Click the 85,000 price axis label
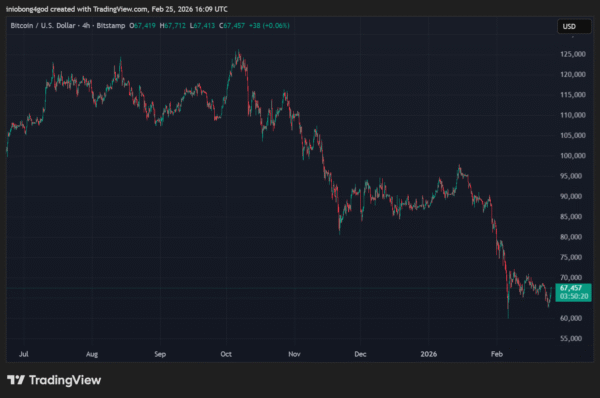The width and height of the screenshot is (600, 398). pyautogui.click(x=571, y=216)
